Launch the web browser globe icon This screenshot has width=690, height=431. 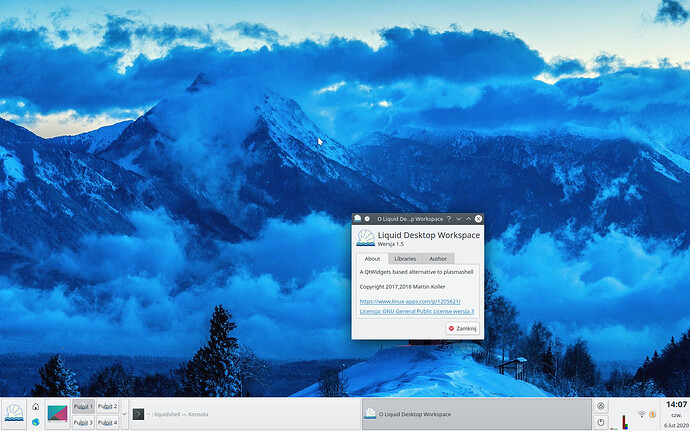pos(36,422)
